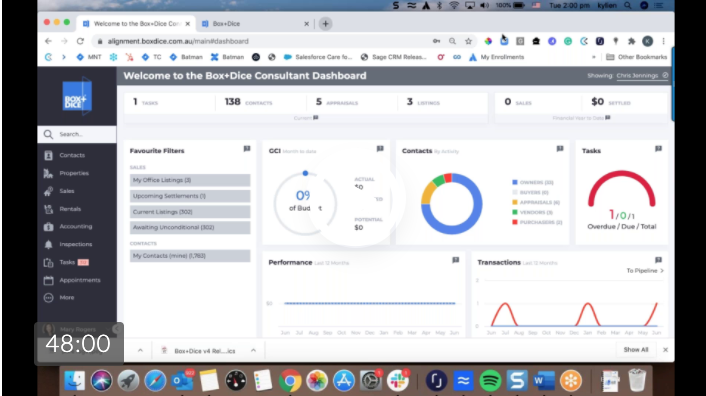Open the Salesforce Care bookmark
The width and height of the screenshot is (706, 396).
318,58
